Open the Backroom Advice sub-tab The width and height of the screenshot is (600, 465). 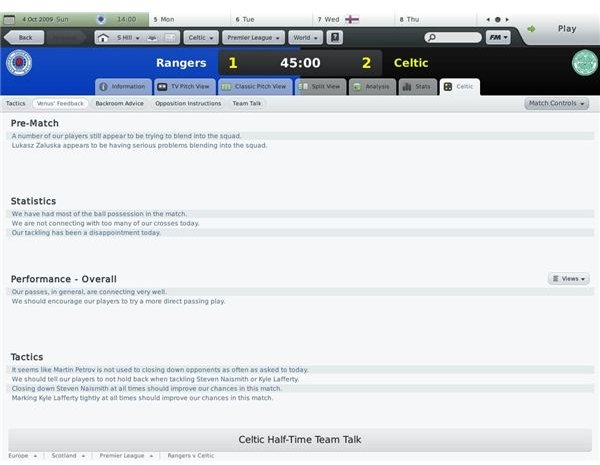119,103
